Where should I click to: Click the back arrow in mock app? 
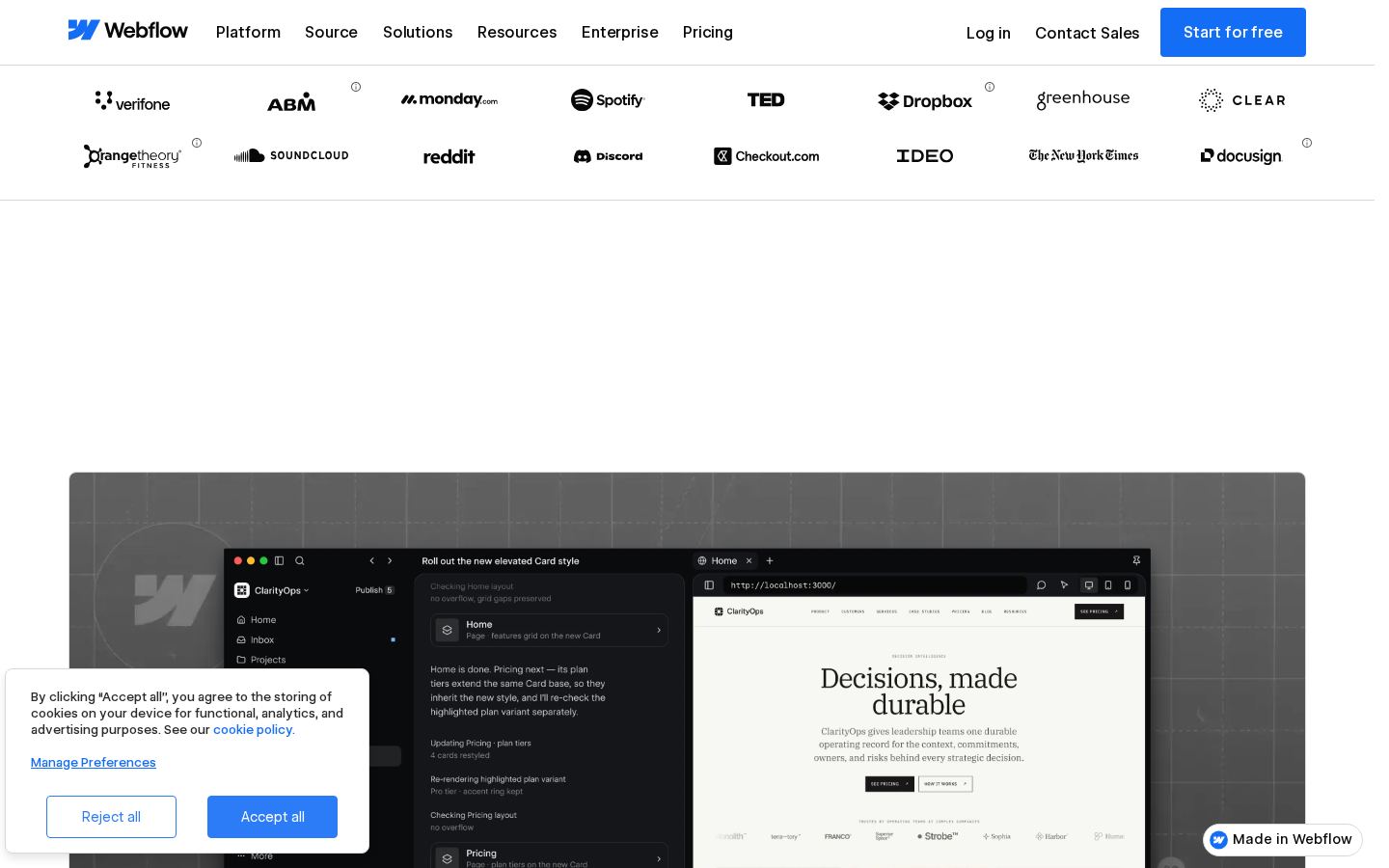click(372, 560)
